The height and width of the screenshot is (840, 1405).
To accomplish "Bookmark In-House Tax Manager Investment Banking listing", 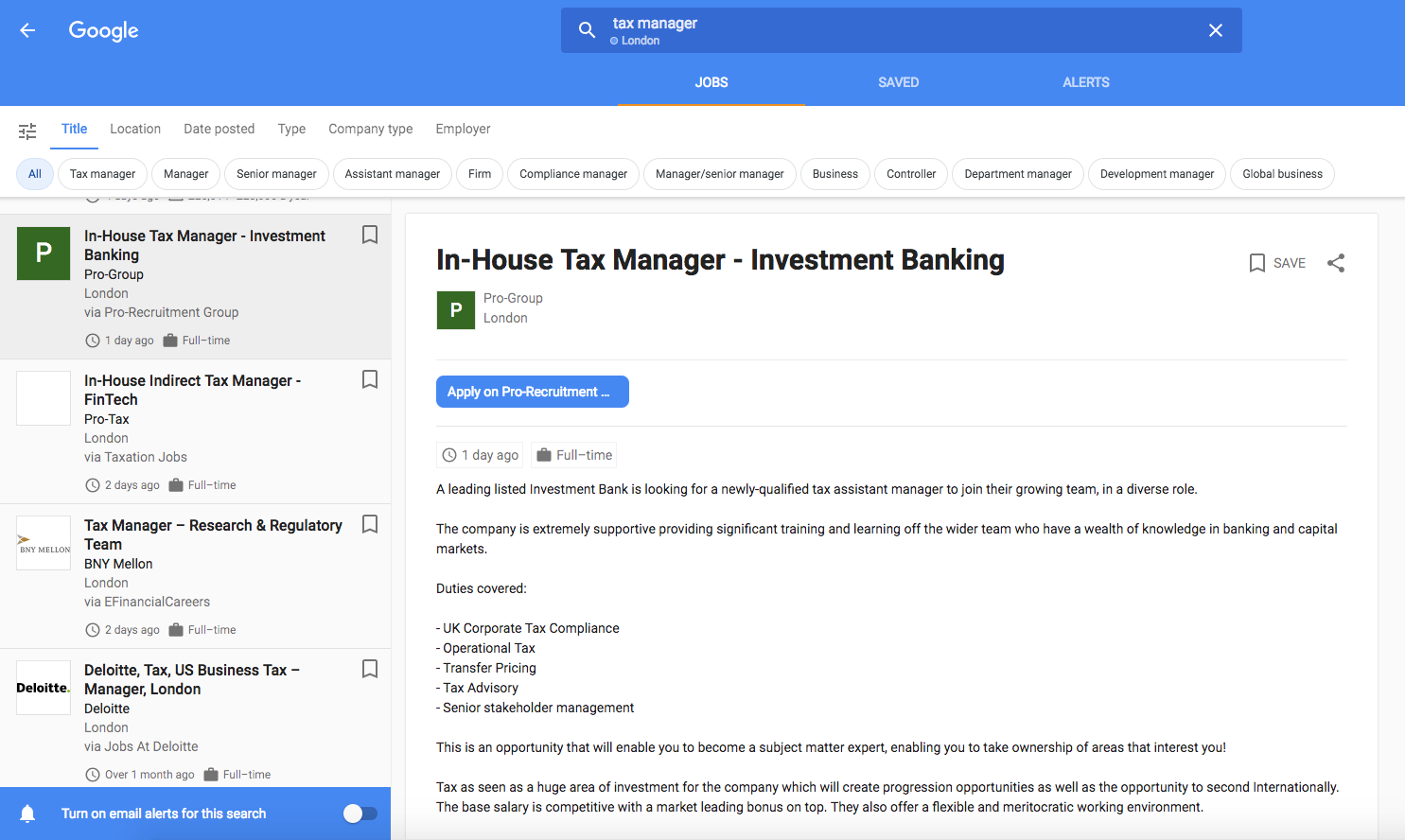I will (x=370, y=235).
